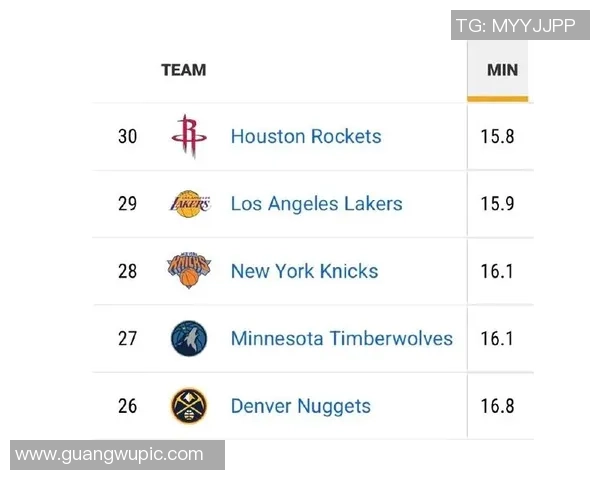The width and height of the screenshot is (600, 480).
Task: Open the New York Knicks team link
Action: pyautogui.click(x=304, y=271)
